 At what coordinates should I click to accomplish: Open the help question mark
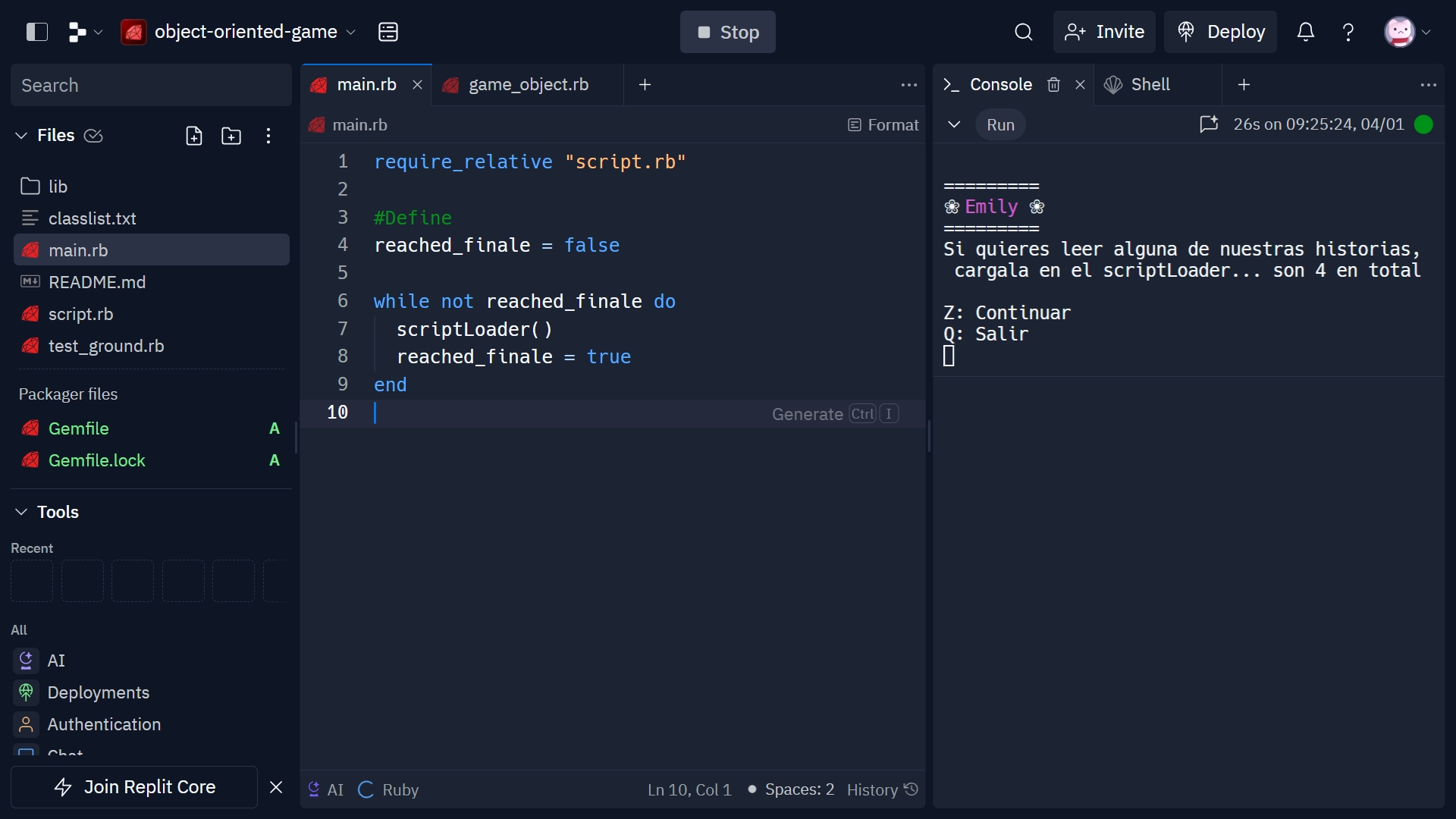(x=1348, y=32)
